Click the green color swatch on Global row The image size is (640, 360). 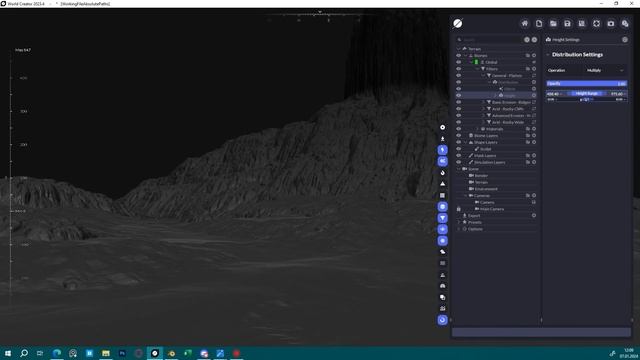(476, 62)
